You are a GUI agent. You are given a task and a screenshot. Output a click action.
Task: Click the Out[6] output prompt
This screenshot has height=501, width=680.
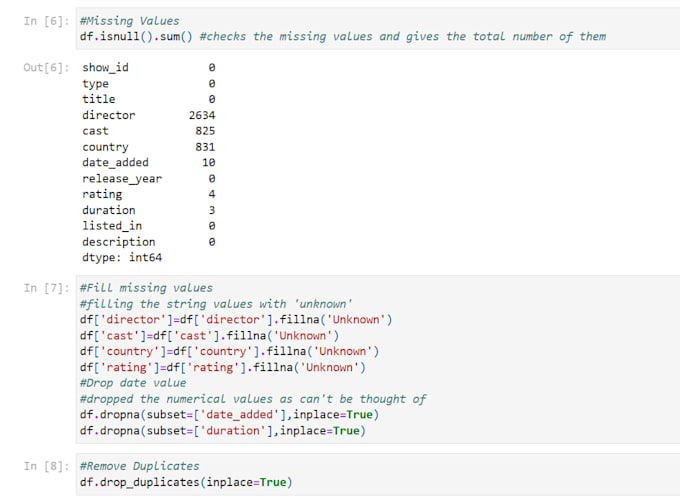coord(46,67)
